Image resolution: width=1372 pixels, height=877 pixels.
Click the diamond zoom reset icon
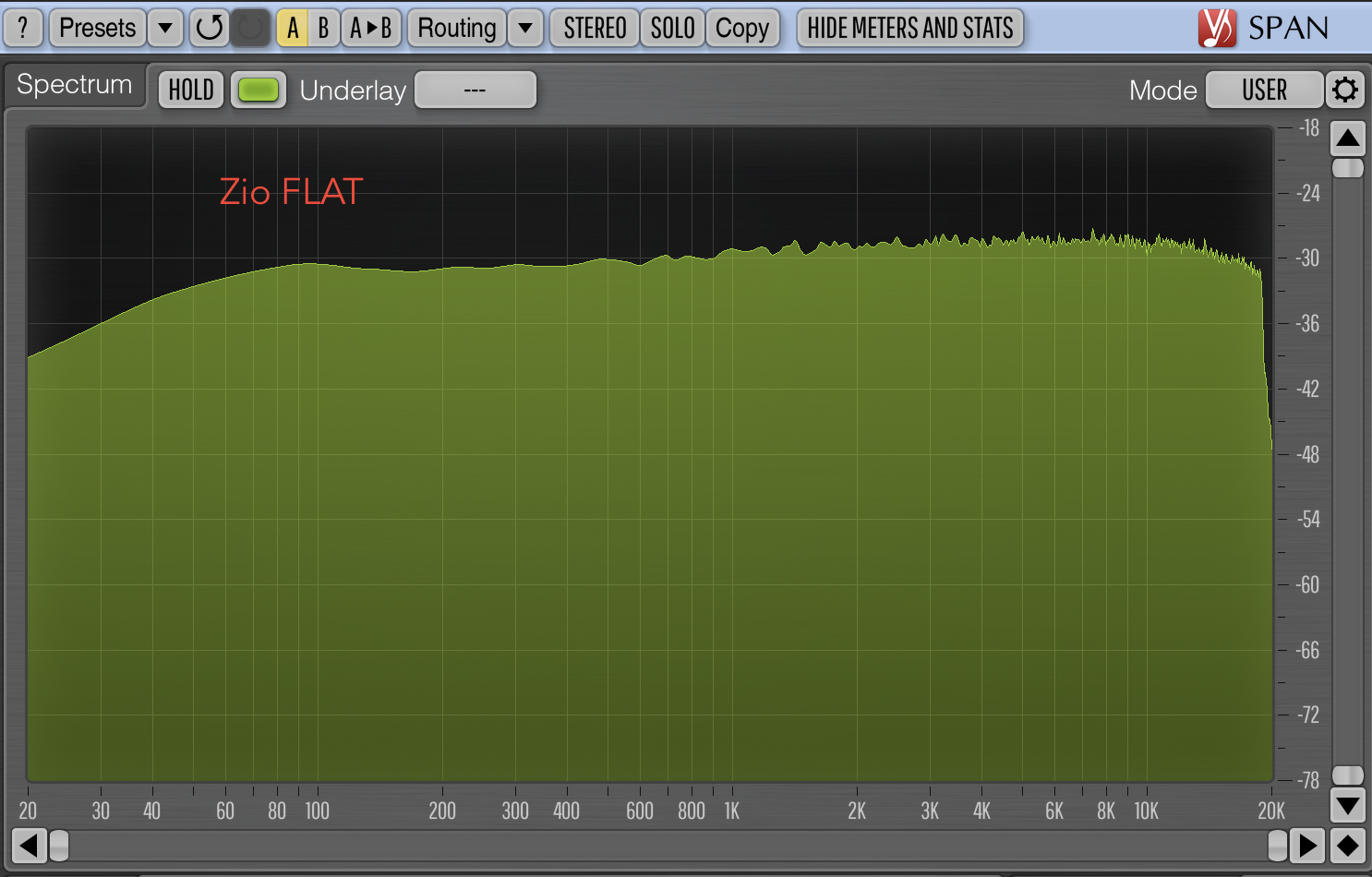coord(1347,845)
